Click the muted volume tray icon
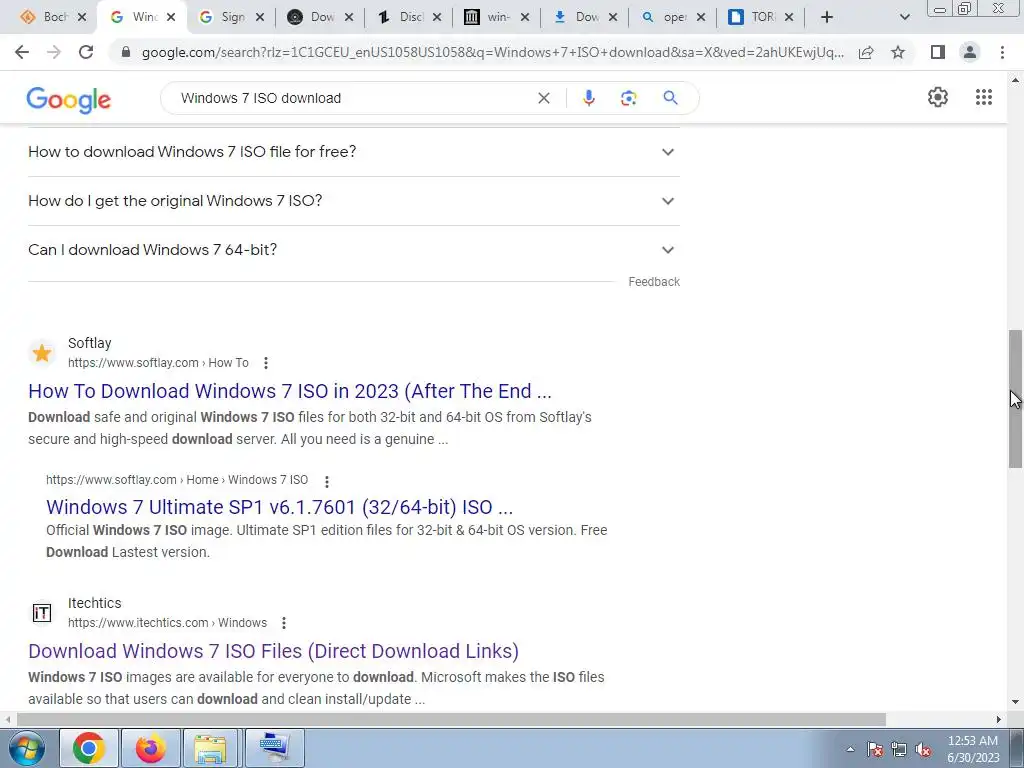Viewport: 1024px width, 768px height. 923,749
